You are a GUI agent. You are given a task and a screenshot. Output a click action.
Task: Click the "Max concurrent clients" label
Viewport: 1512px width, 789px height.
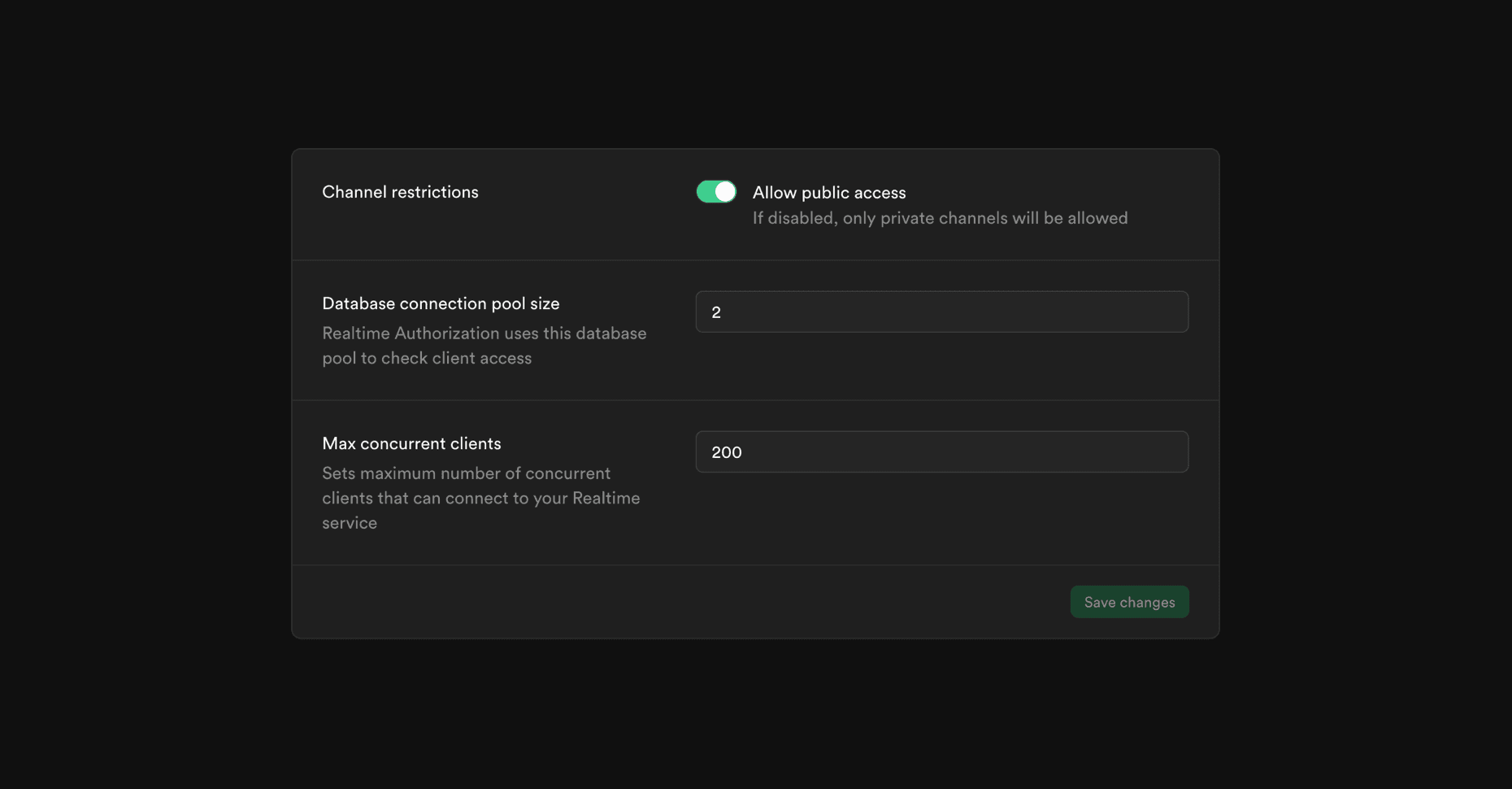411,443
